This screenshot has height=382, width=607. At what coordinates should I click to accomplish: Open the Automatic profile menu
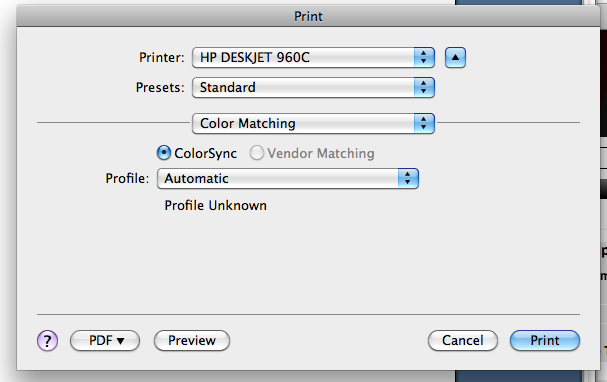tap(288, 178)
